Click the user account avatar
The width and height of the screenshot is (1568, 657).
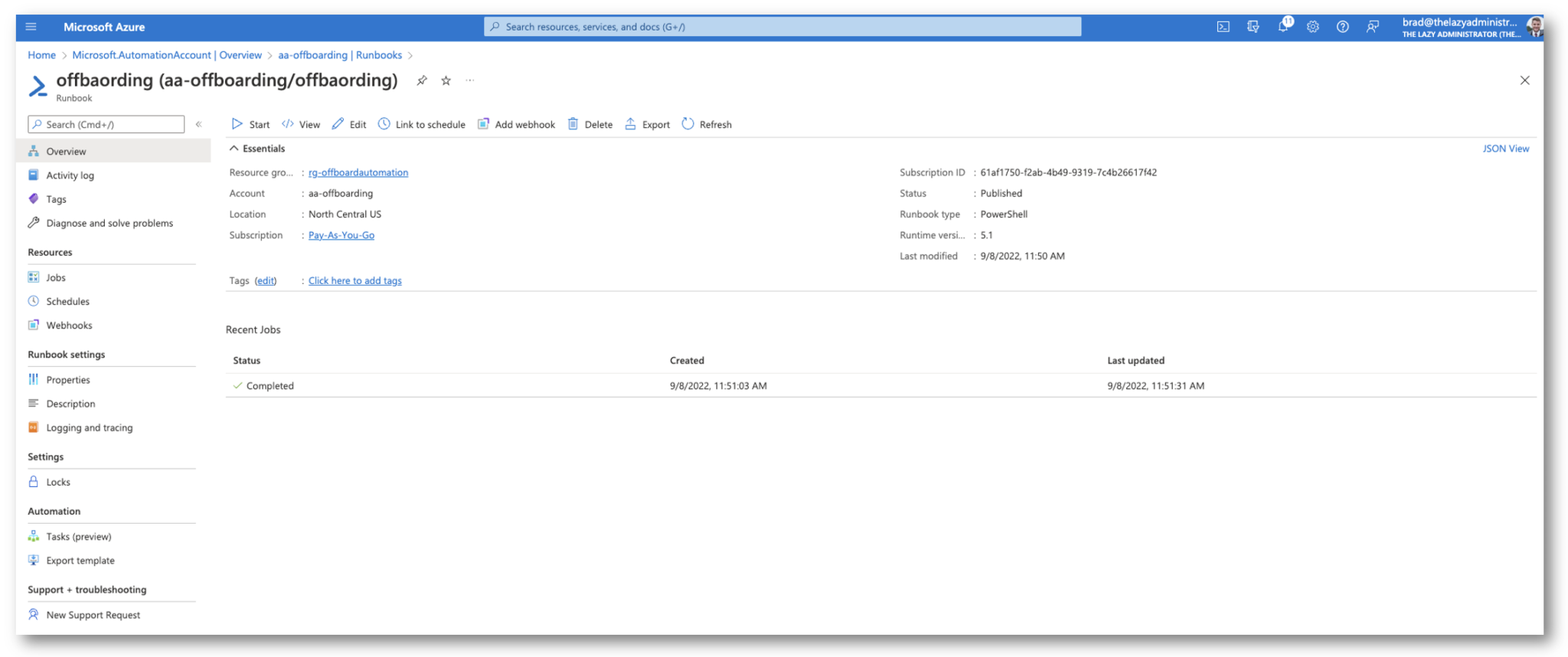1534,27
